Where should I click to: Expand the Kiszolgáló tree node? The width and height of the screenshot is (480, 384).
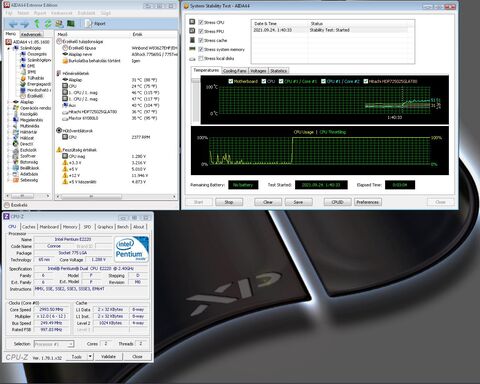click(x=9, y=114)
